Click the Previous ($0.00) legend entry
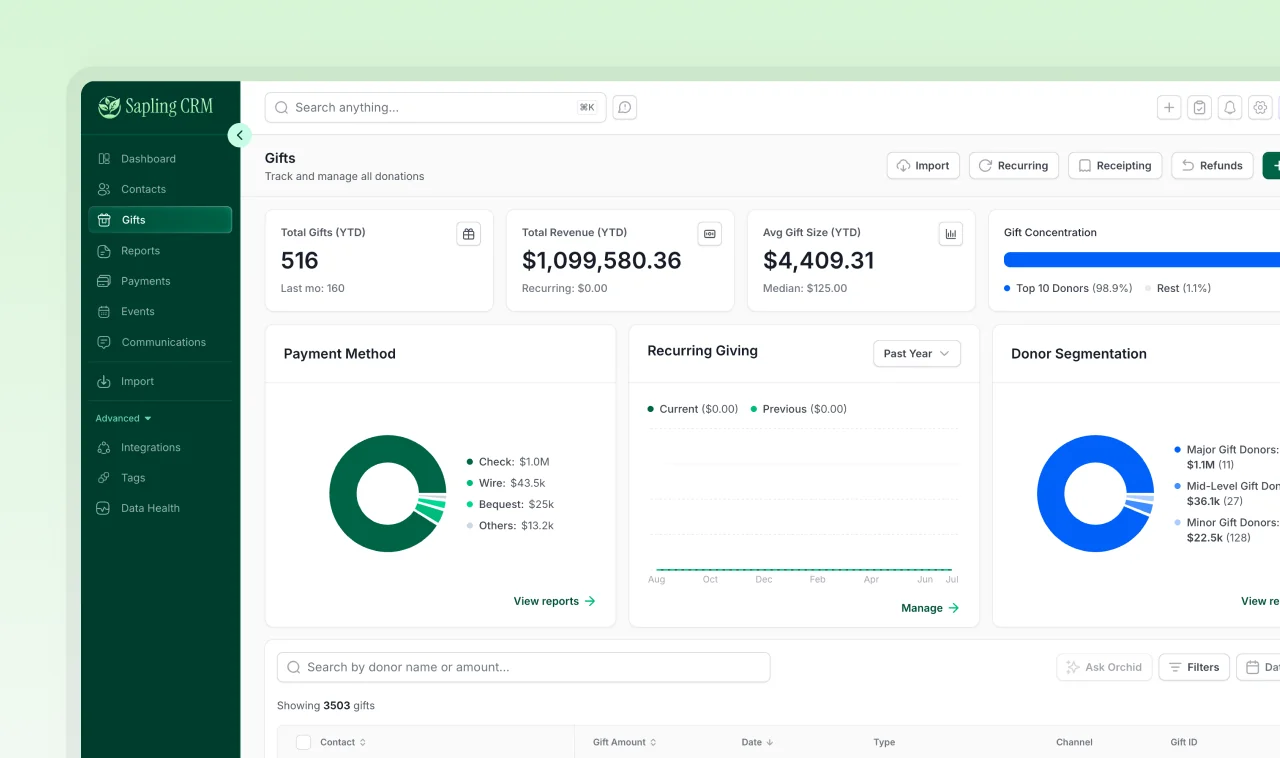The width and height of the screenshot is (1280, 758). (x=798, y=409)
